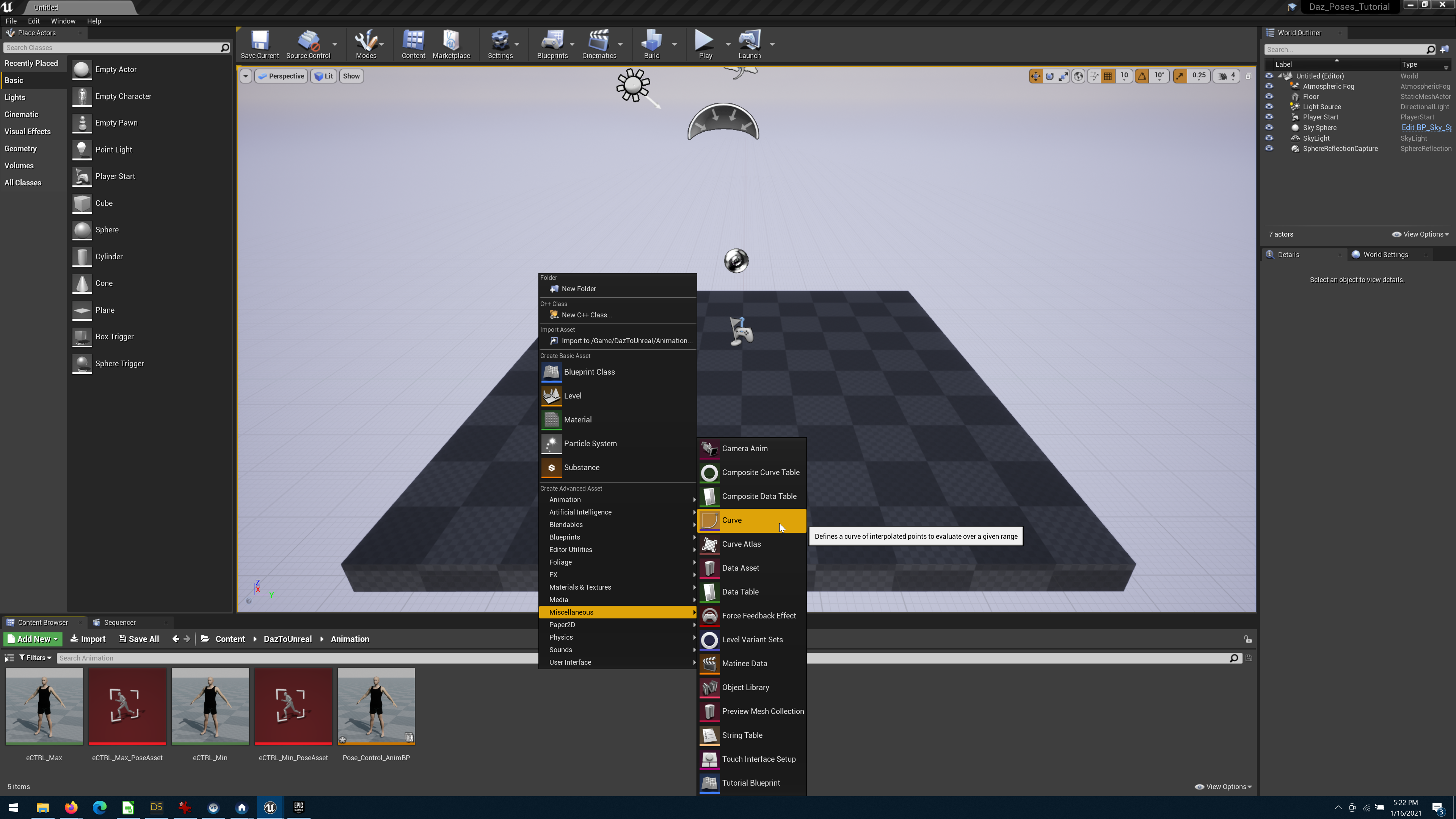Toggle visibility of Atmospheric Fog actor
The width and height of the screenshot is (1456, 819).
click(x=1269, y=86)
